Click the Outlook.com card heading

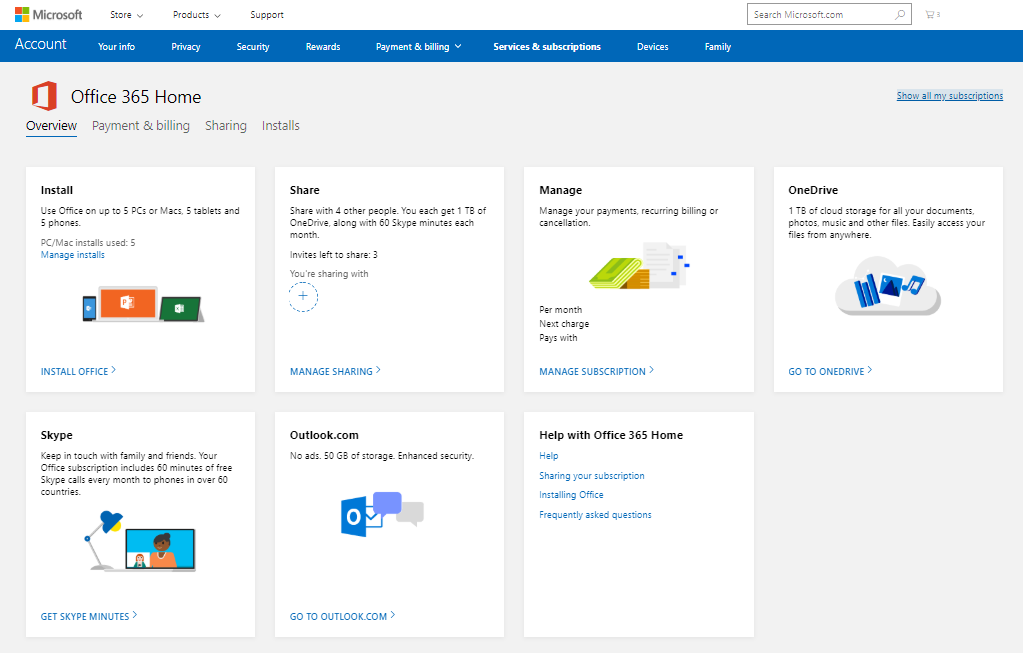[x=324, y=435]
